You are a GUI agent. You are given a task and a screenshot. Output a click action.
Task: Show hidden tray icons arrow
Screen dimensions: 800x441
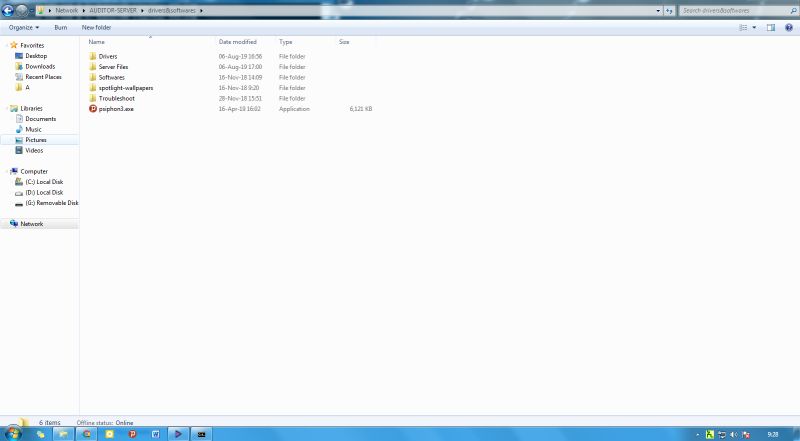[x=698, y=435]
